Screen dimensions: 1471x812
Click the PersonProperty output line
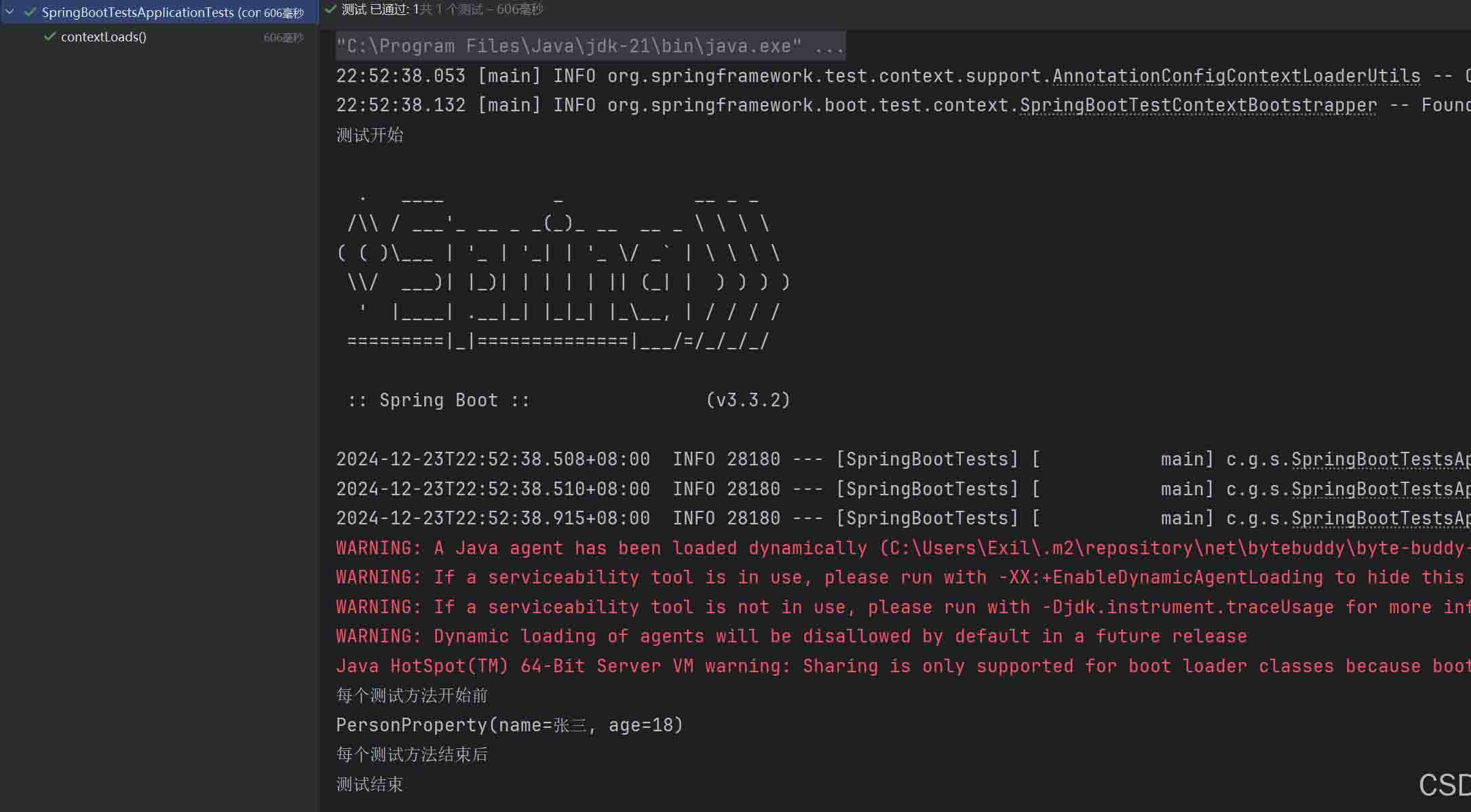tap(509, 725)
